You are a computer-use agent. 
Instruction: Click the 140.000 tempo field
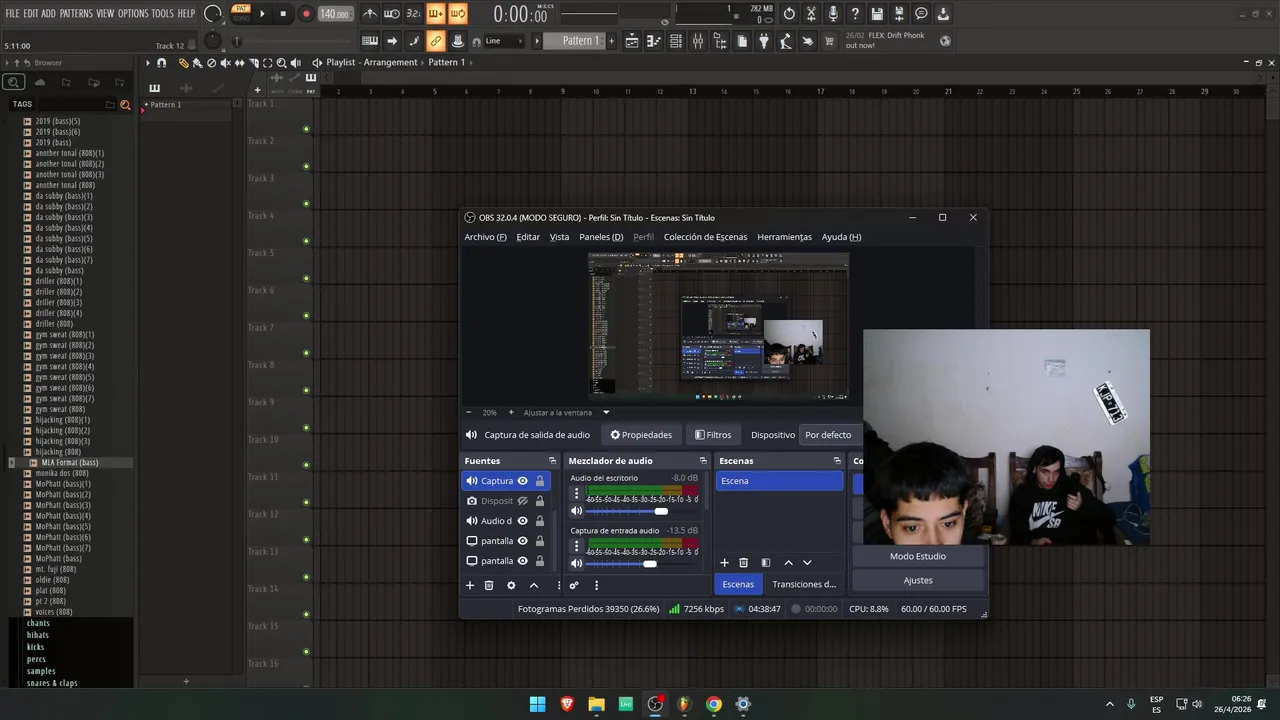click(335, 14)
